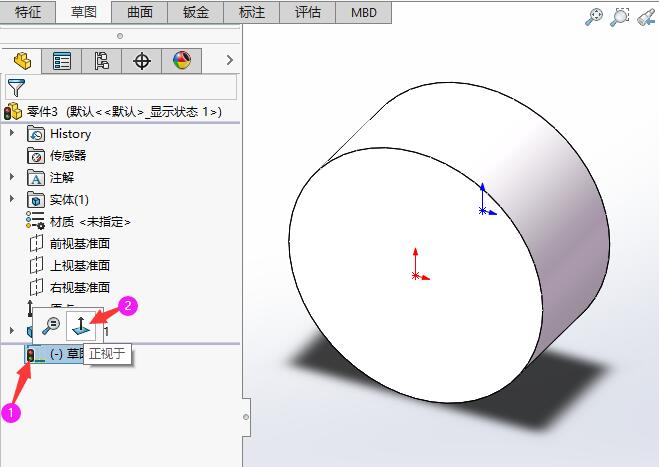This screenshot has width=659, height=467.
Task: Click the 上视基准面 plane icon
Action: click(x=37, y=265)
